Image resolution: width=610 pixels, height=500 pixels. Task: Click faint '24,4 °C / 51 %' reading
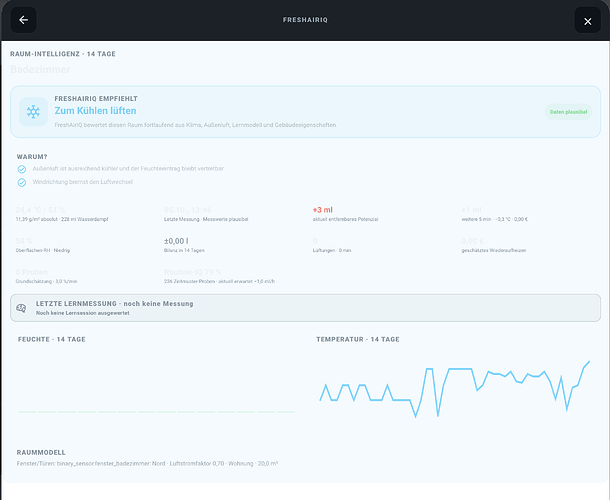[x=40, y=210]
